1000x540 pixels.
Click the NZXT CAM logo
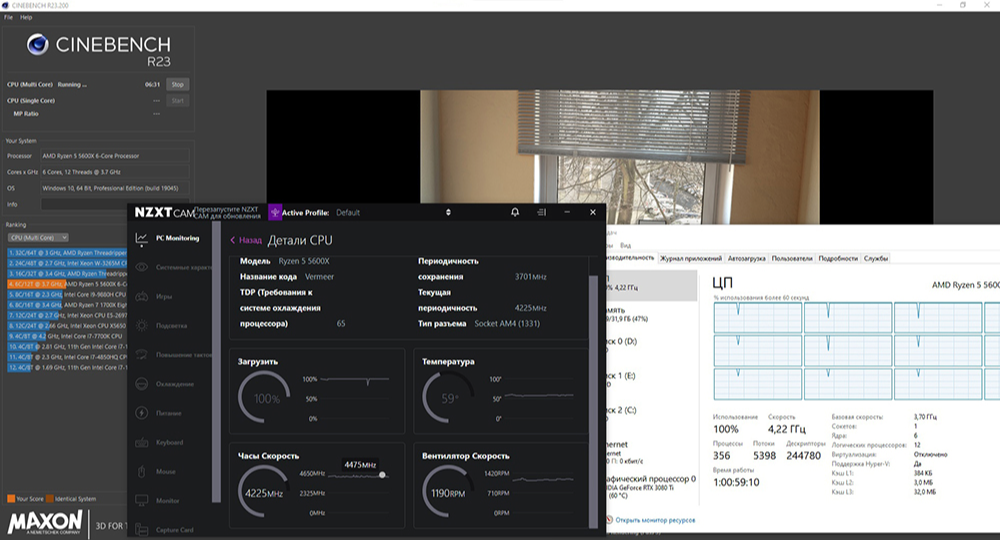(x=165, y=212)
